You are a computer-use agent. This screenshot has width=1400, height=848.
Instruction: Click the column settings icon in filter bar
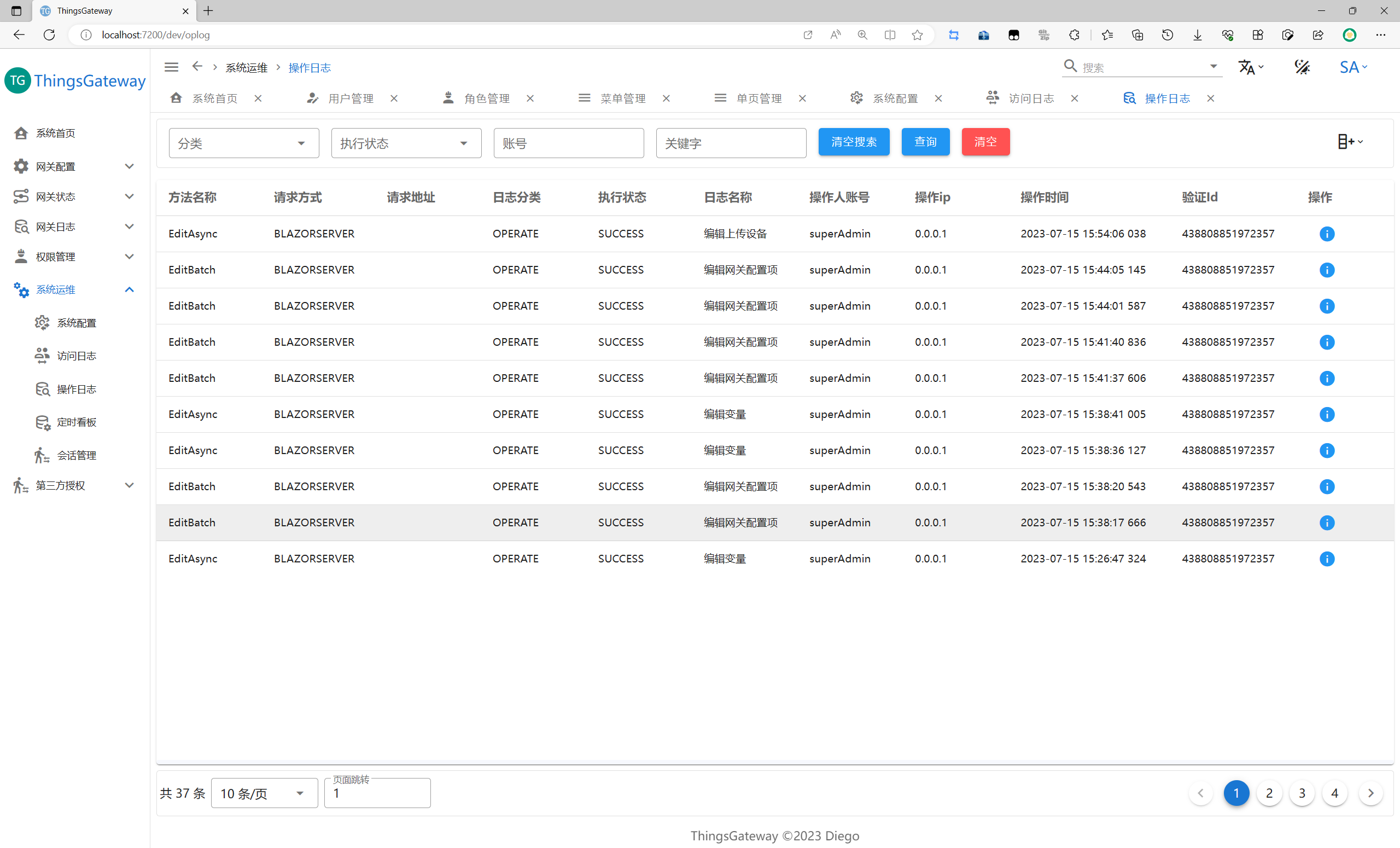tap(1350, 142)
